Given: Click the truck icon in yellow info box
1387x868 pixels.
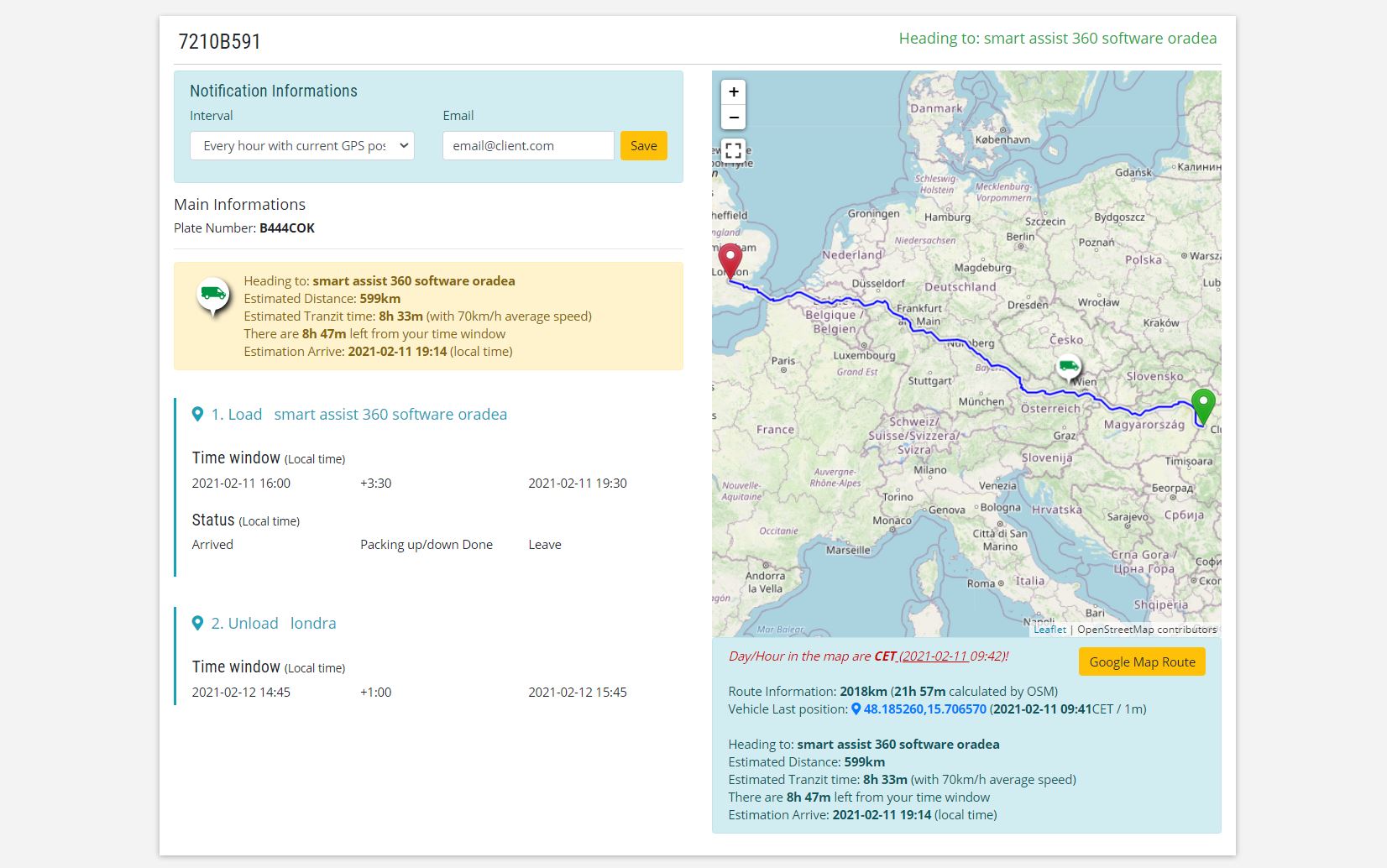Looking at the screenshot, I should click(x=213, y=295).
